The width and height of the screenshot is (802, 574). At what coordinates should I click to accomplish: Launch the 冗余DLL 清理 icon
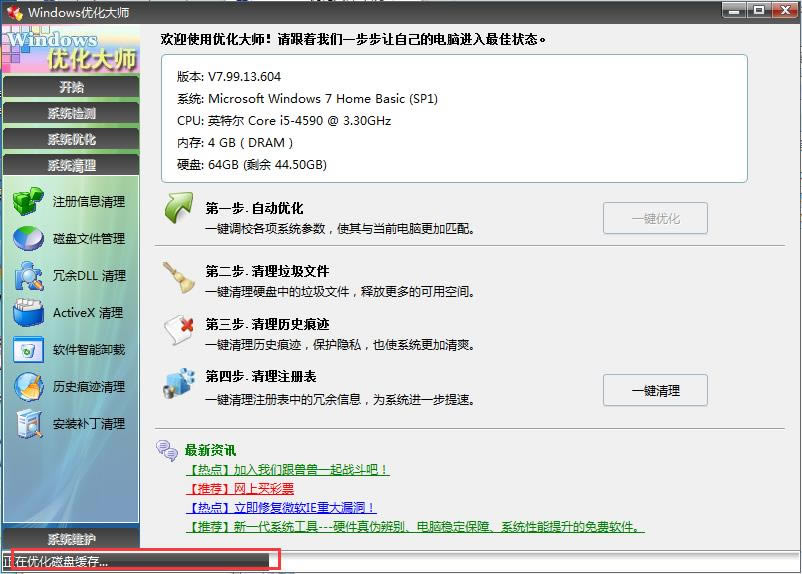[28, 275]
